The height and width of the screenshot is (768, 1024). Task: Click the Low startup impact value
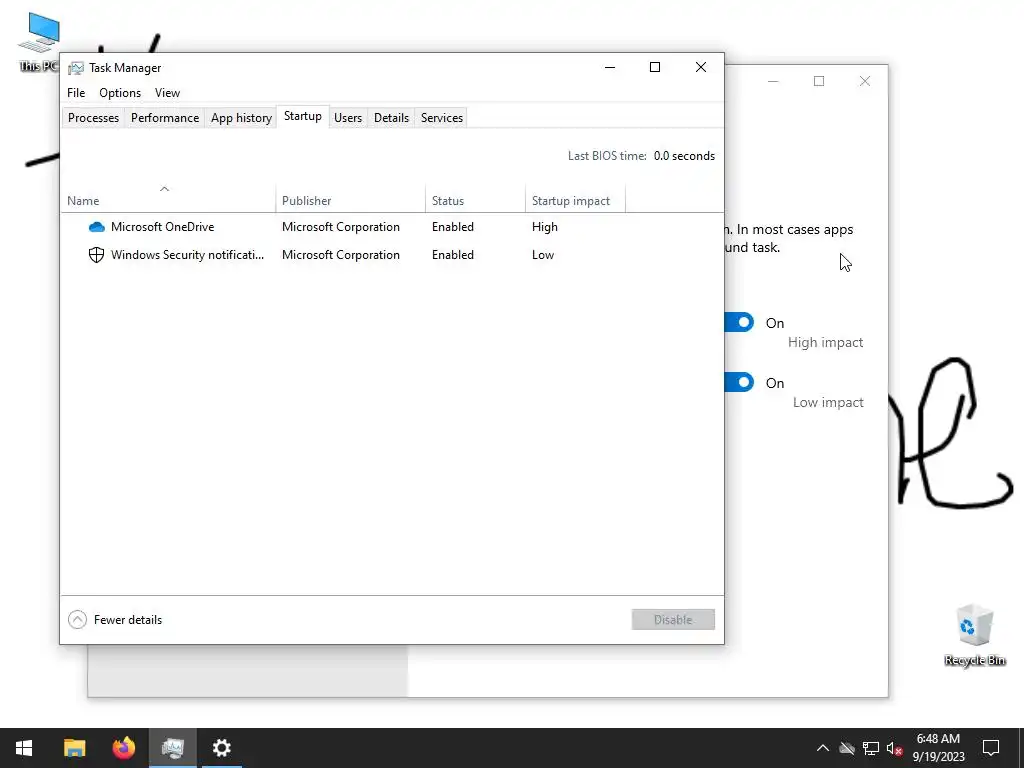[x=543, y=255]
